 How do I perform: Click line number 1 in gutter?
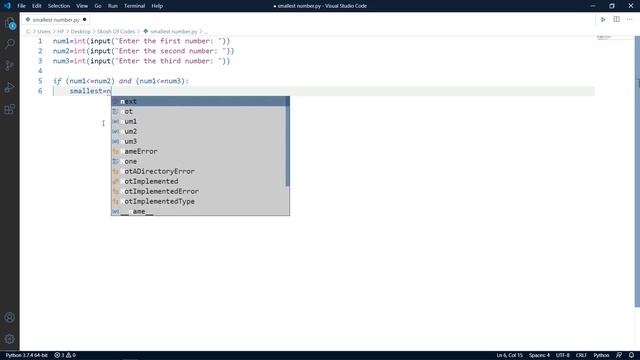(40, 41)
